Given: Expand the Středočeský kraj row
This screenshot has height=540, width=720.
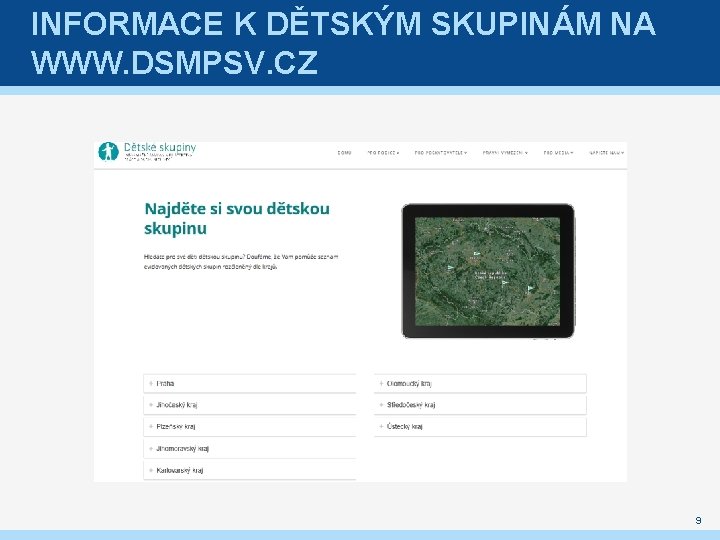Looking at the screenshot, I should coord(480,405).
